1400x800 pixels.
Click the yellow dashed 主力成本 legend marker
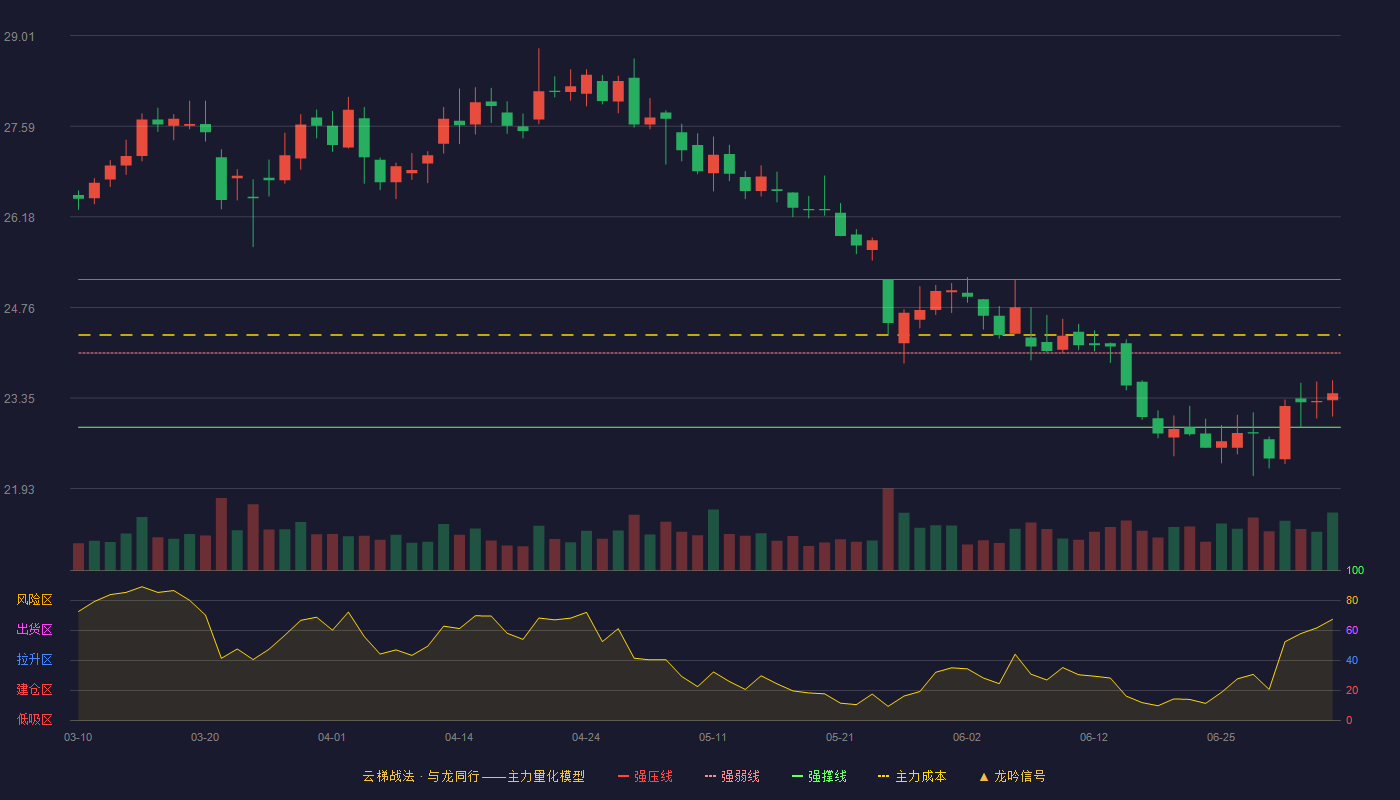pos(883,776)
